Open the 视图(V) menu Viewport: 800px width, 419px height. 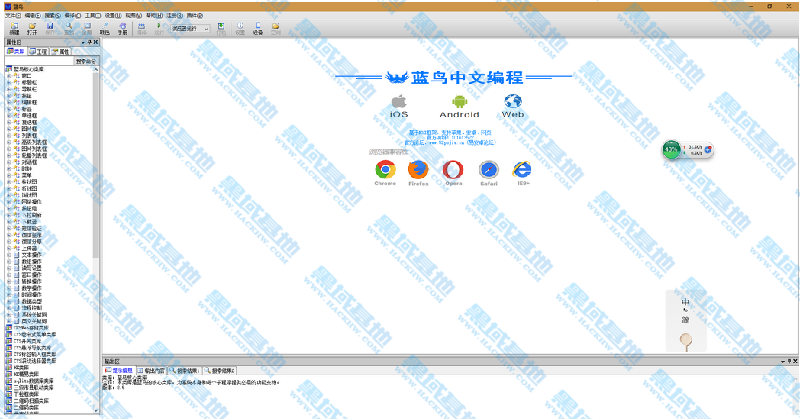pos(134,16)
